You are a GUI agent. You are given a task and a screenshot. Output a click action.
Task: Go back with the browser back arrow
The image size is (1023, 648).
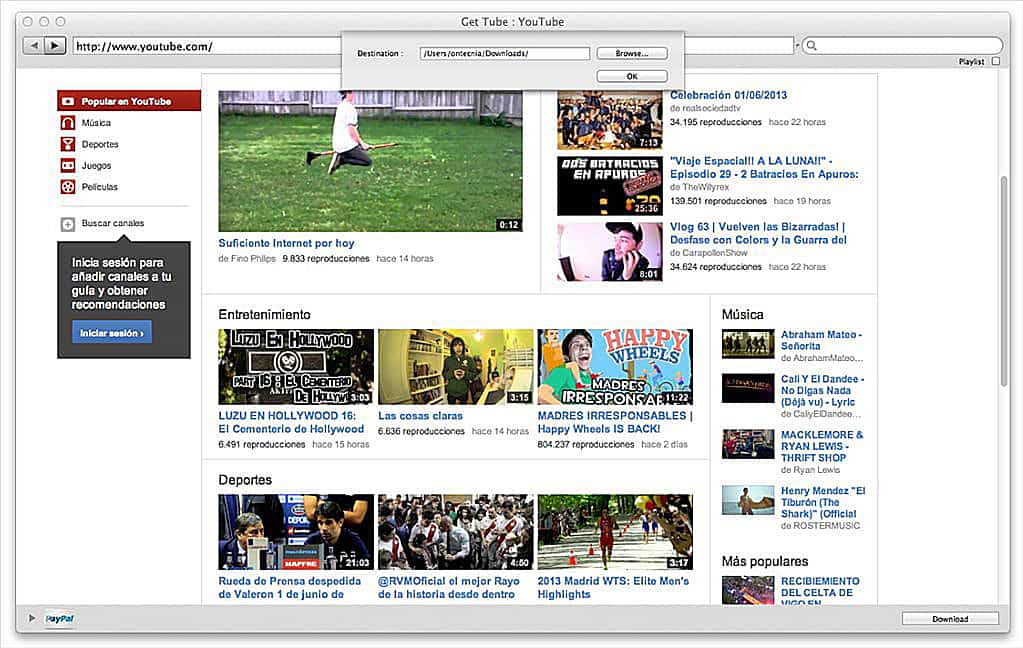[34, 46]
